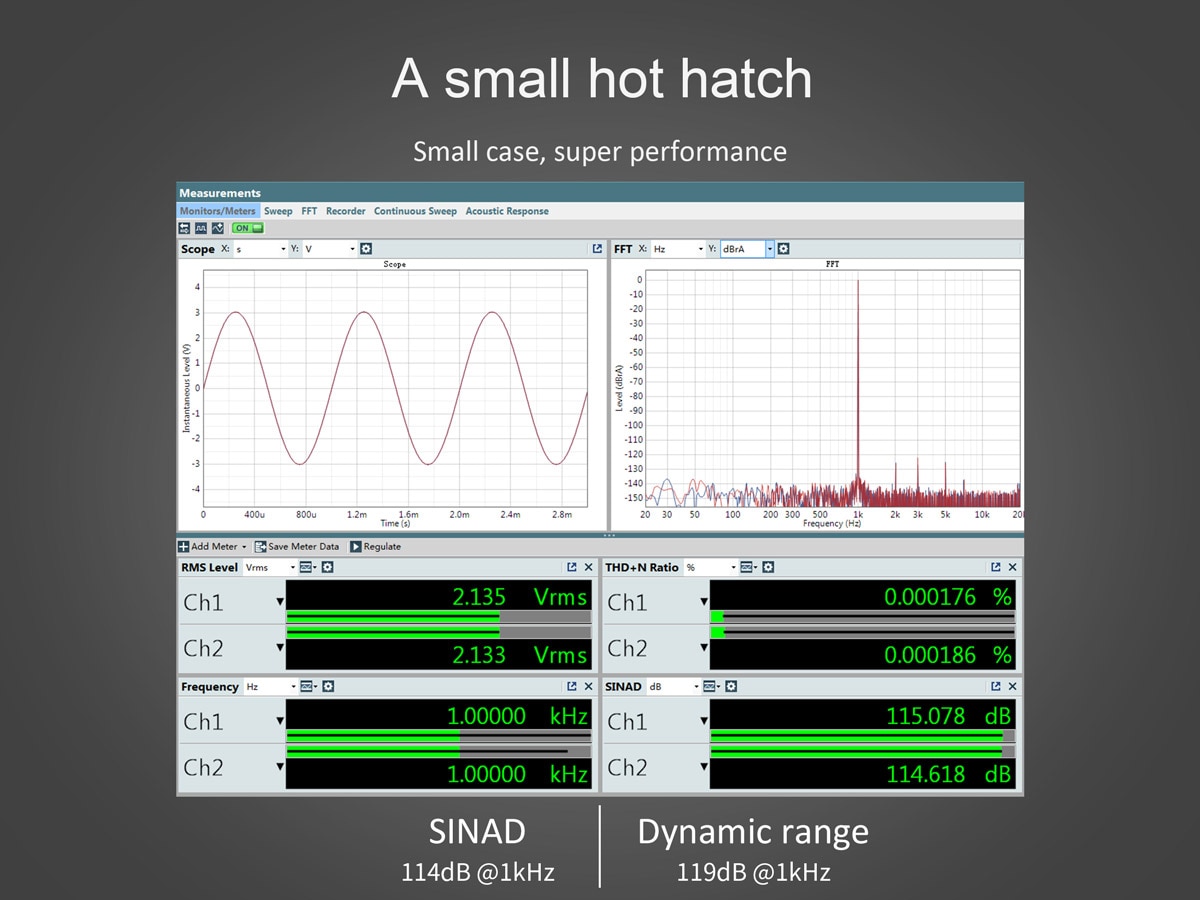Image resolution: width=1200 pixels, height=900 pixels.
Task: Pop out the Scope graph window
Action: [597, 249]
